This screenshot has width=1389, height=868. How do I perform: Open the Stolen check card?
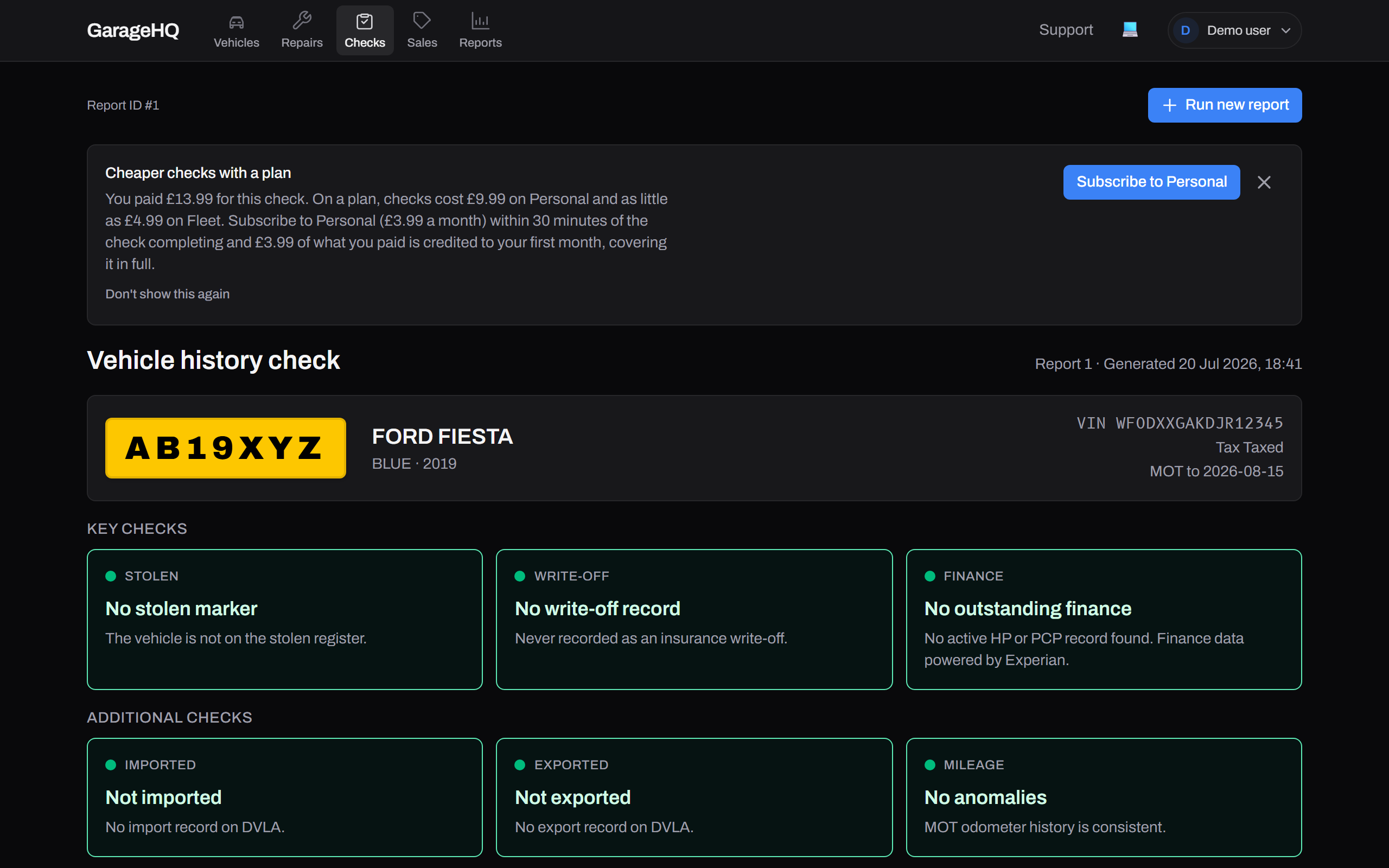tap(285, 619)
